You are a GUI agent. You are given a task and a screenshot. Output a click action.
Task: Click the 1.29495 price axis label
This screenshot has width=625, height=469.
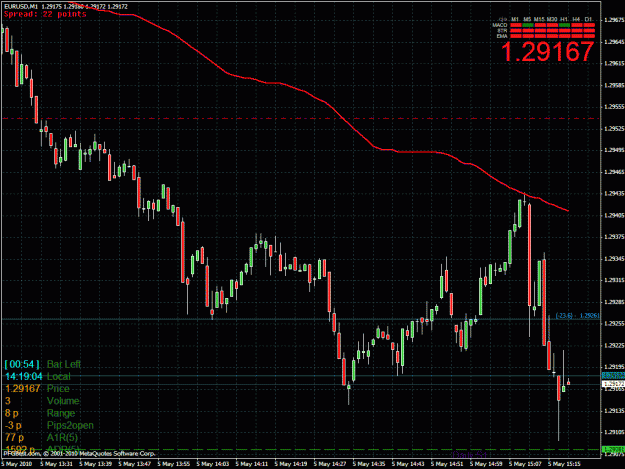614,150
